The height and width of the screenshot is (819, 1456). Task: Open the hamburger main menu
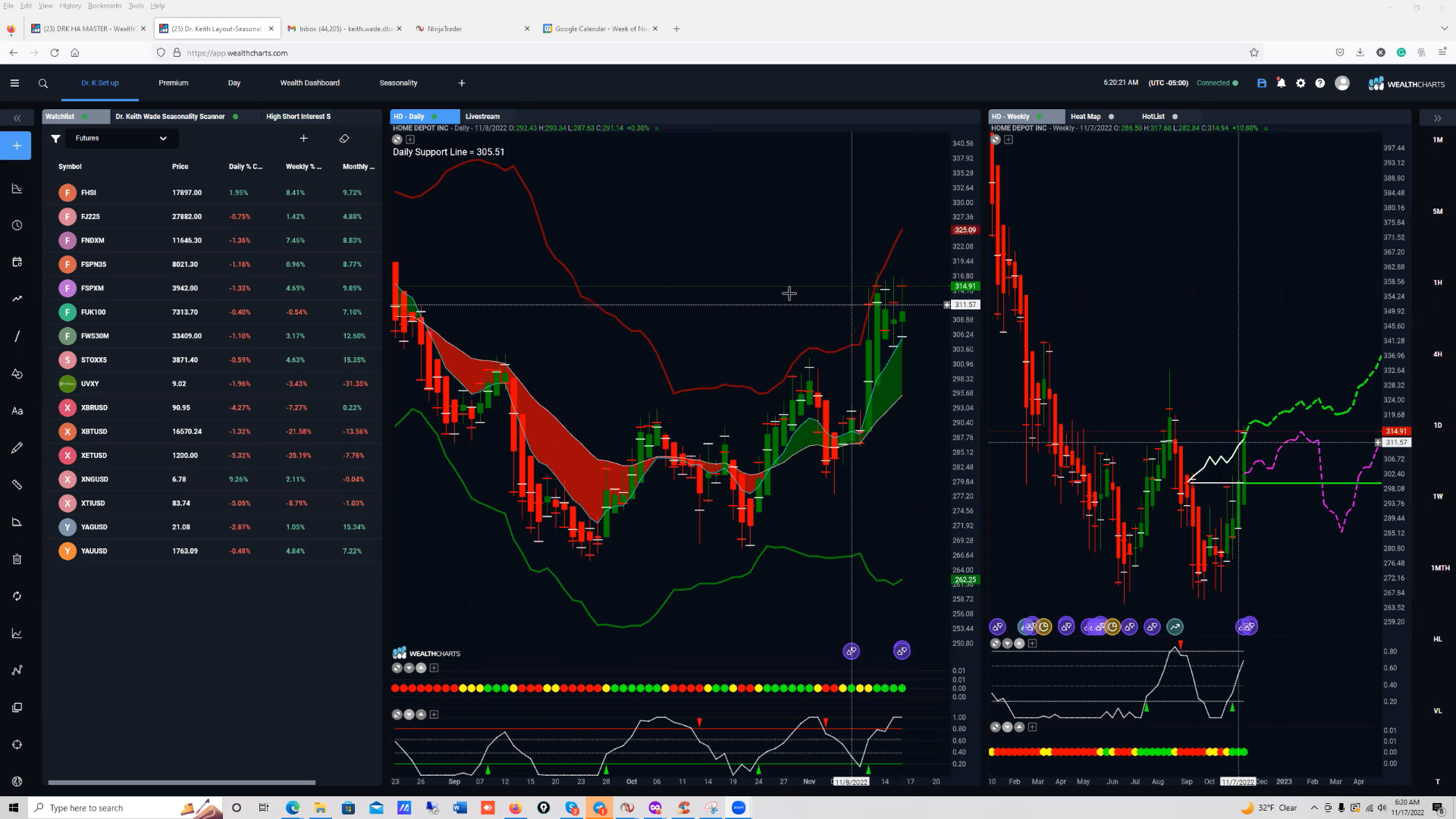(14, 83)
